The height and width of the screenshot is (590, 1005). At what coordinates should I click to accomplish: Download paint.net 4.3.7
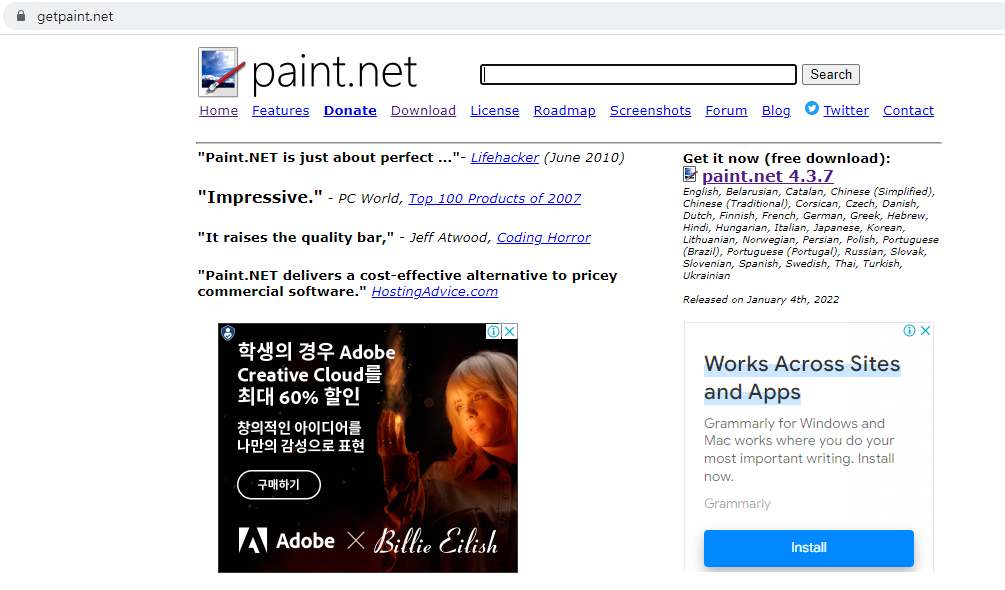coord(766,175)
